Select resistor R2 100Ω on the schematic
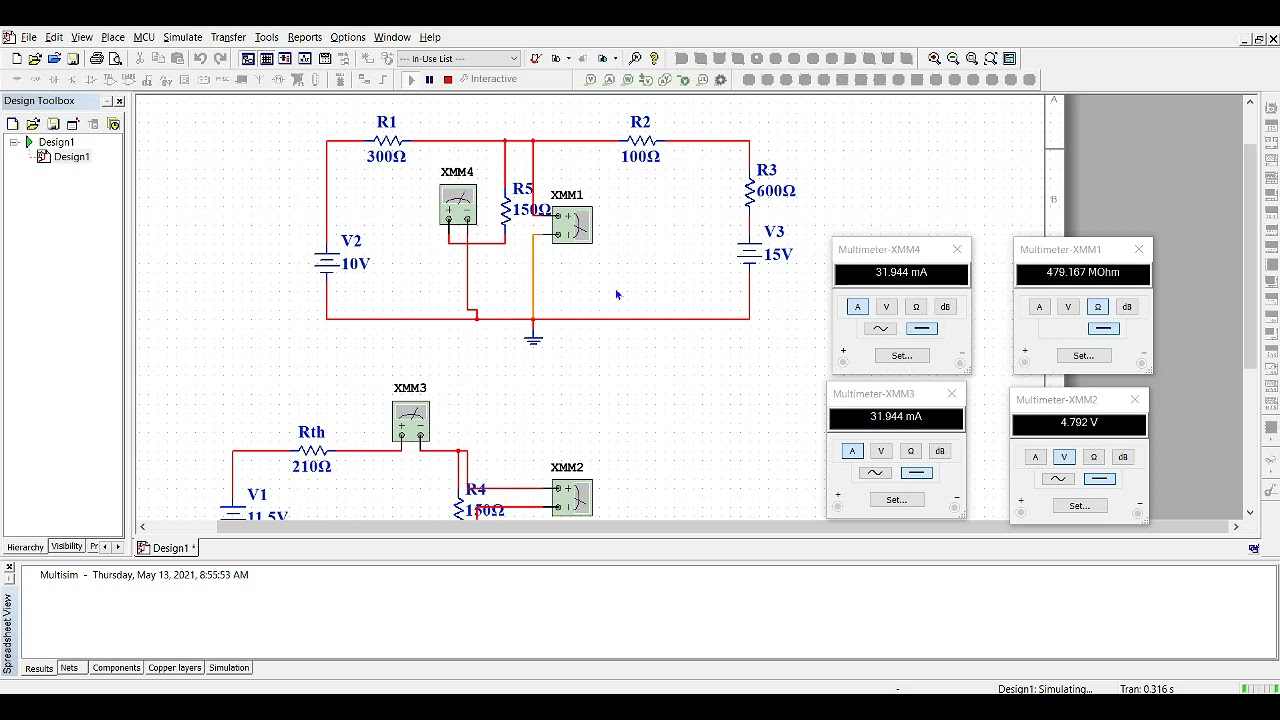The image size is (1280, 720). 640,141
